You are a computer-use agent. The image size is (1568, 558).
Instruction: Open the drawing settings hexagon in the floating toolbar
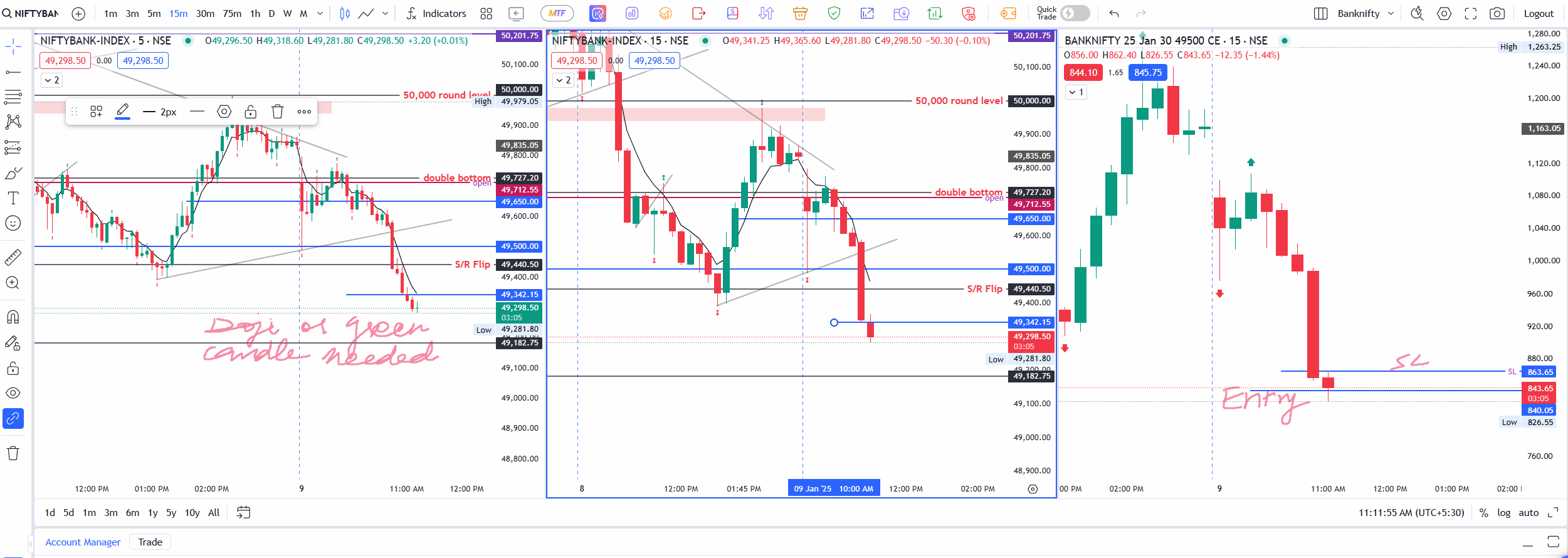tap(224, 112)
